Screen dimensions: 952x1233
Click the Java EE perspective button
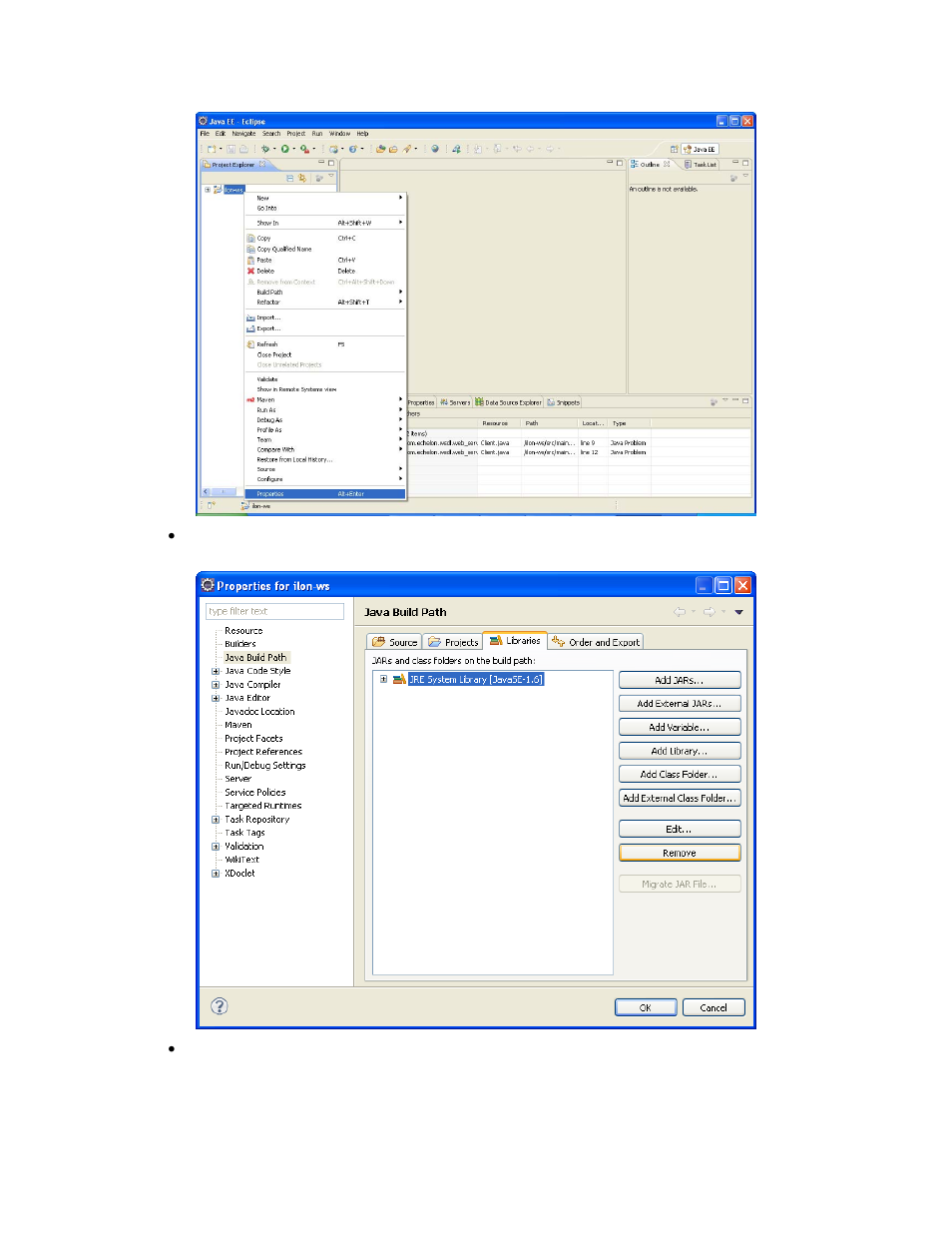tap(700, 149)
